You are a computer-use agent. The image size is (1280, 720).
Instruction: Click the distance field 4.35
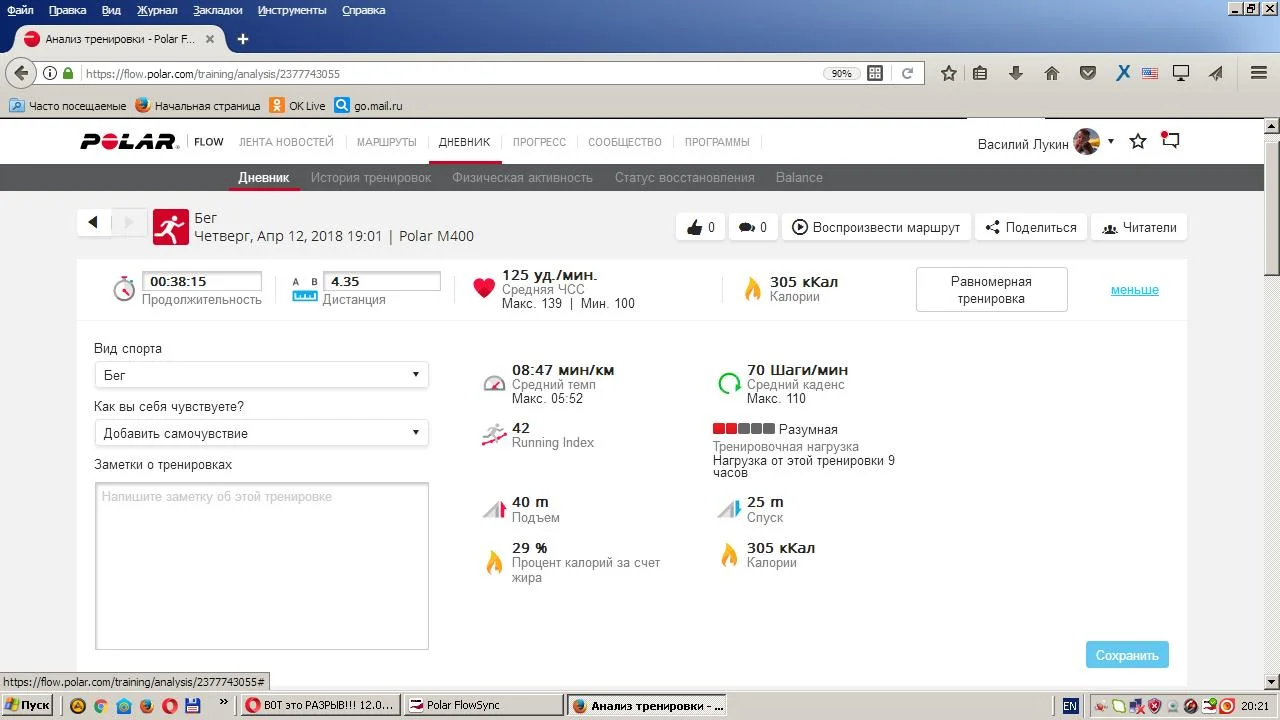click(383, 282)
